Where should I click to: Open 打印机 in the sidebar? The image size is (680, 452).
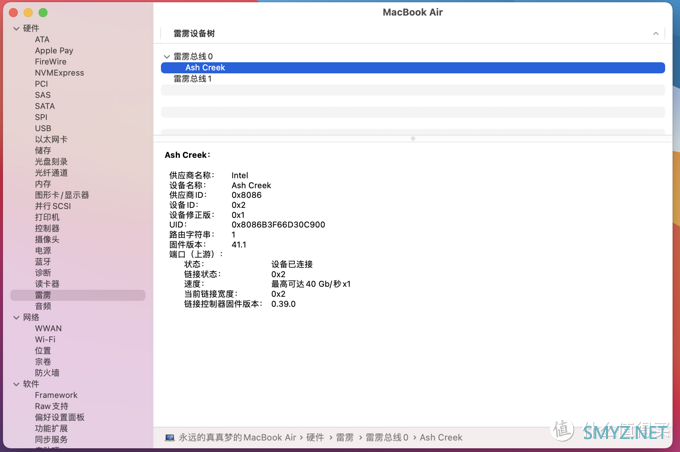coord(47,217)
